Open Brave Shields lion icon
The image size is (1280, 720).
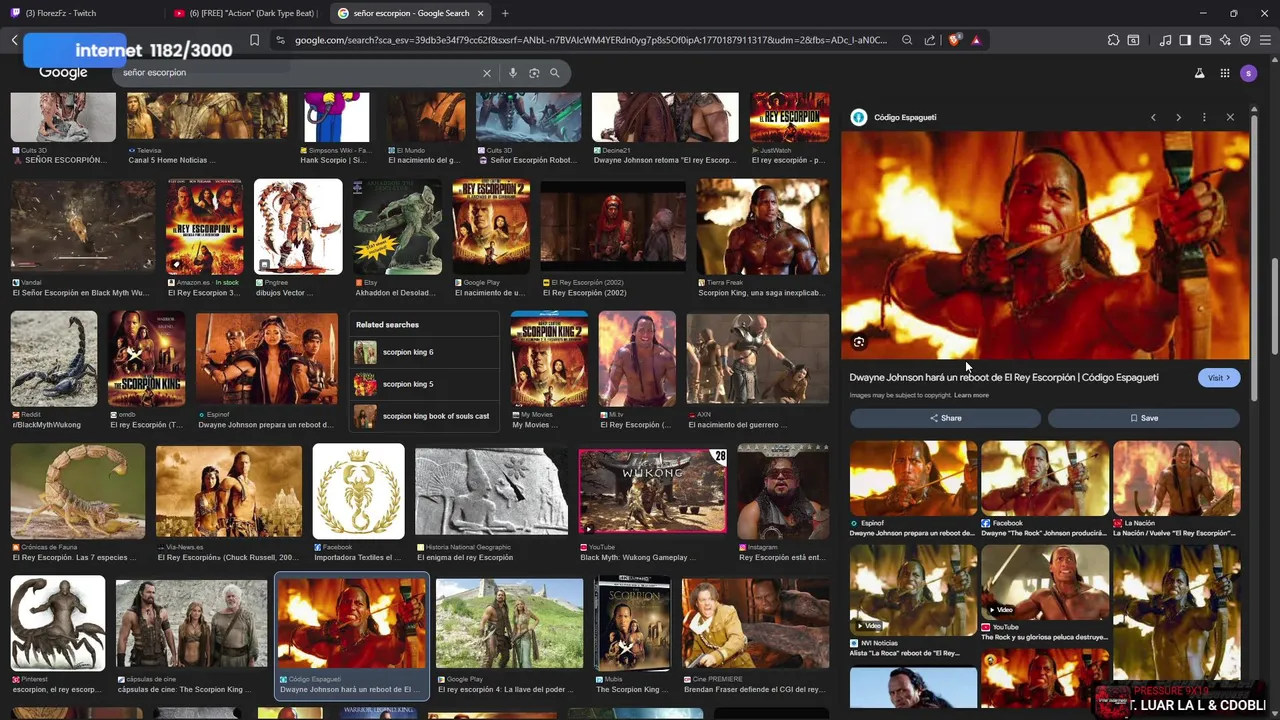[954, 40]
